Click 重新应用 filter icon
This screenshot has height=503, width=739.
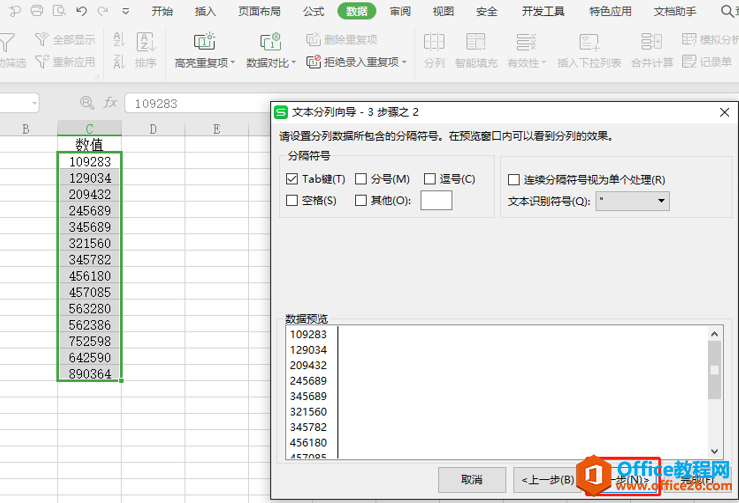(42, 61)
